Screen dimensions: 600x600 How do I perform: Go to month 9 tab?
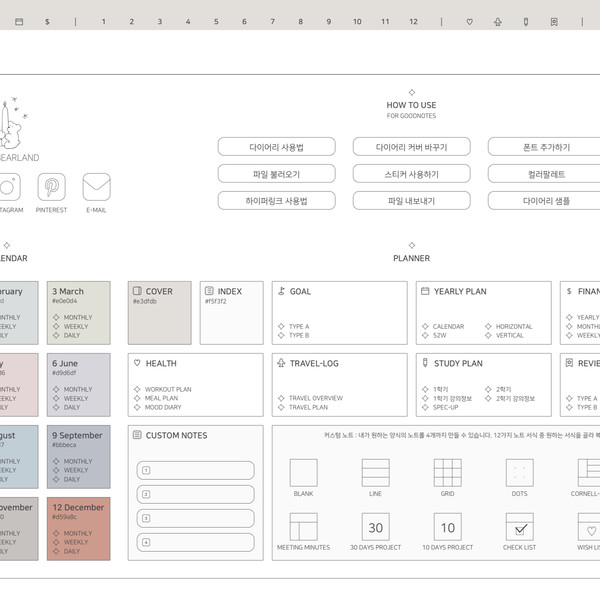click(329, 22)
